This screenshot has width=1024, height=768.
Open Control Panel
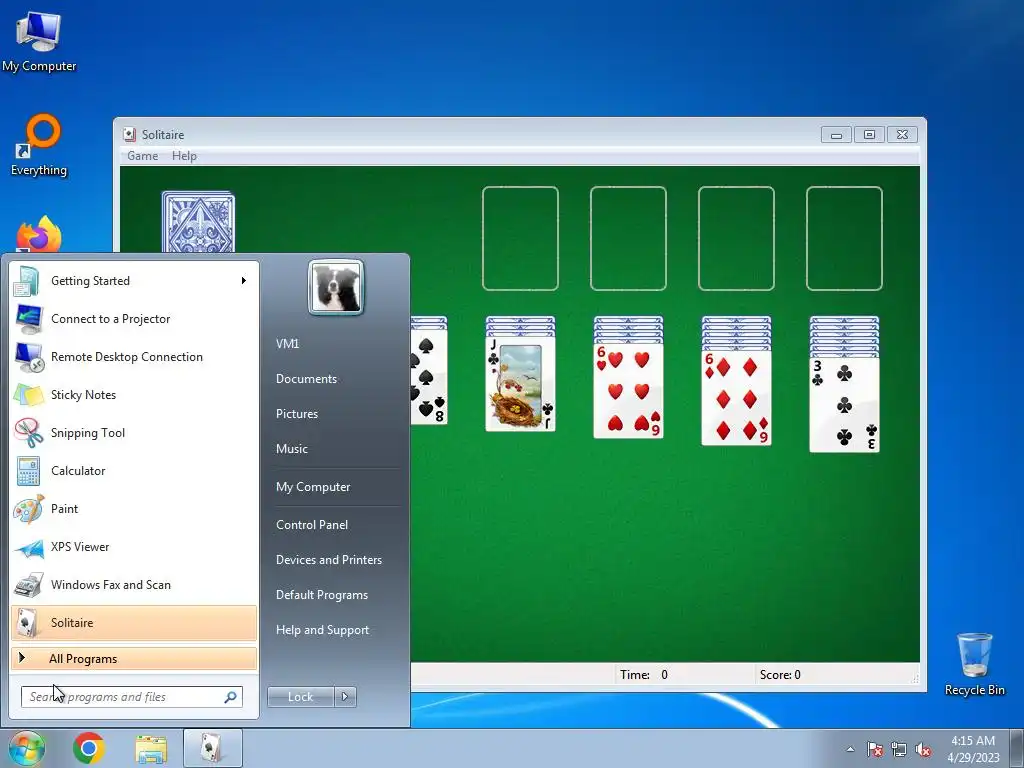coord(312,525)
